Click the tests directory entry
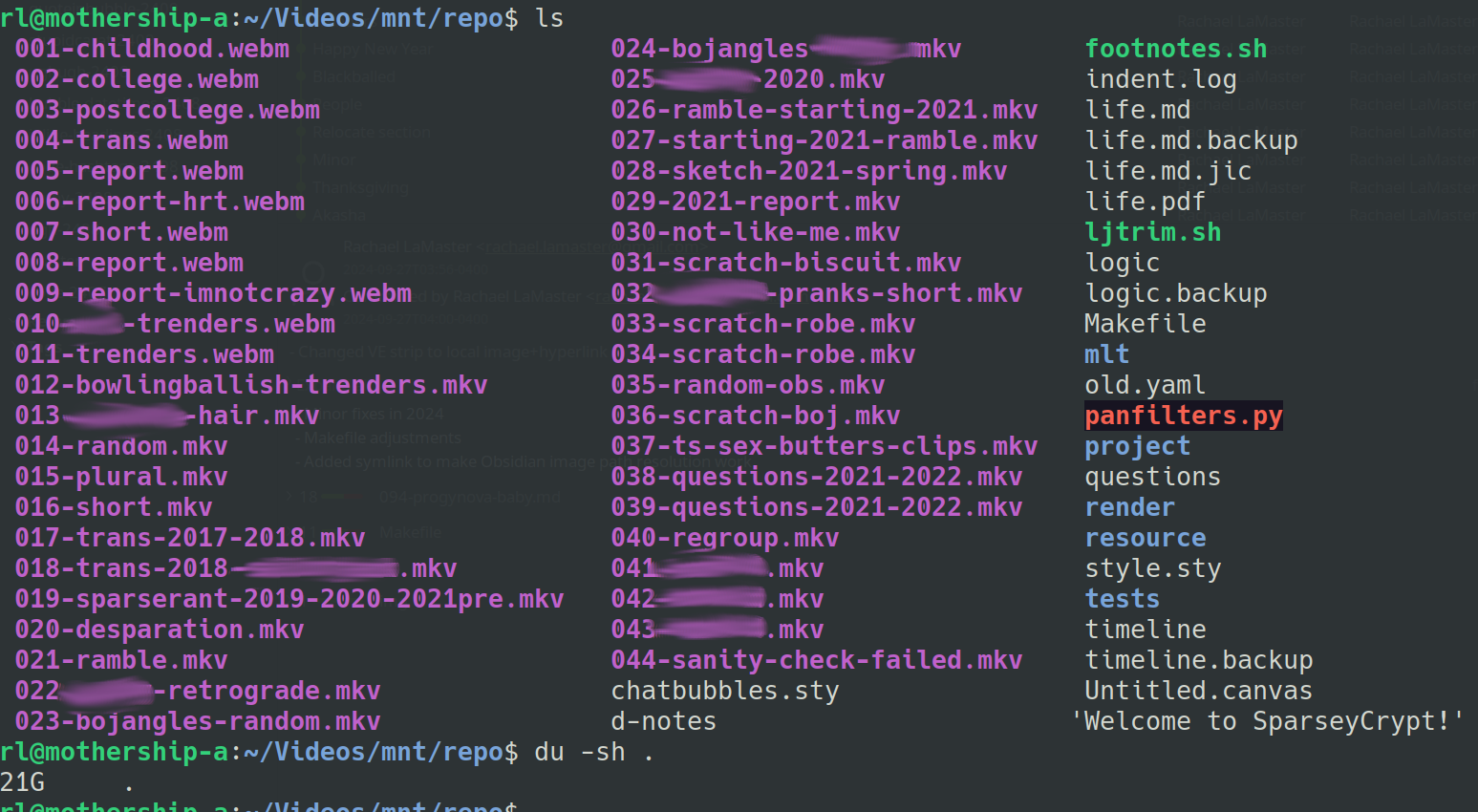This screenshot has width=1478, height=812. point(1122,599)
